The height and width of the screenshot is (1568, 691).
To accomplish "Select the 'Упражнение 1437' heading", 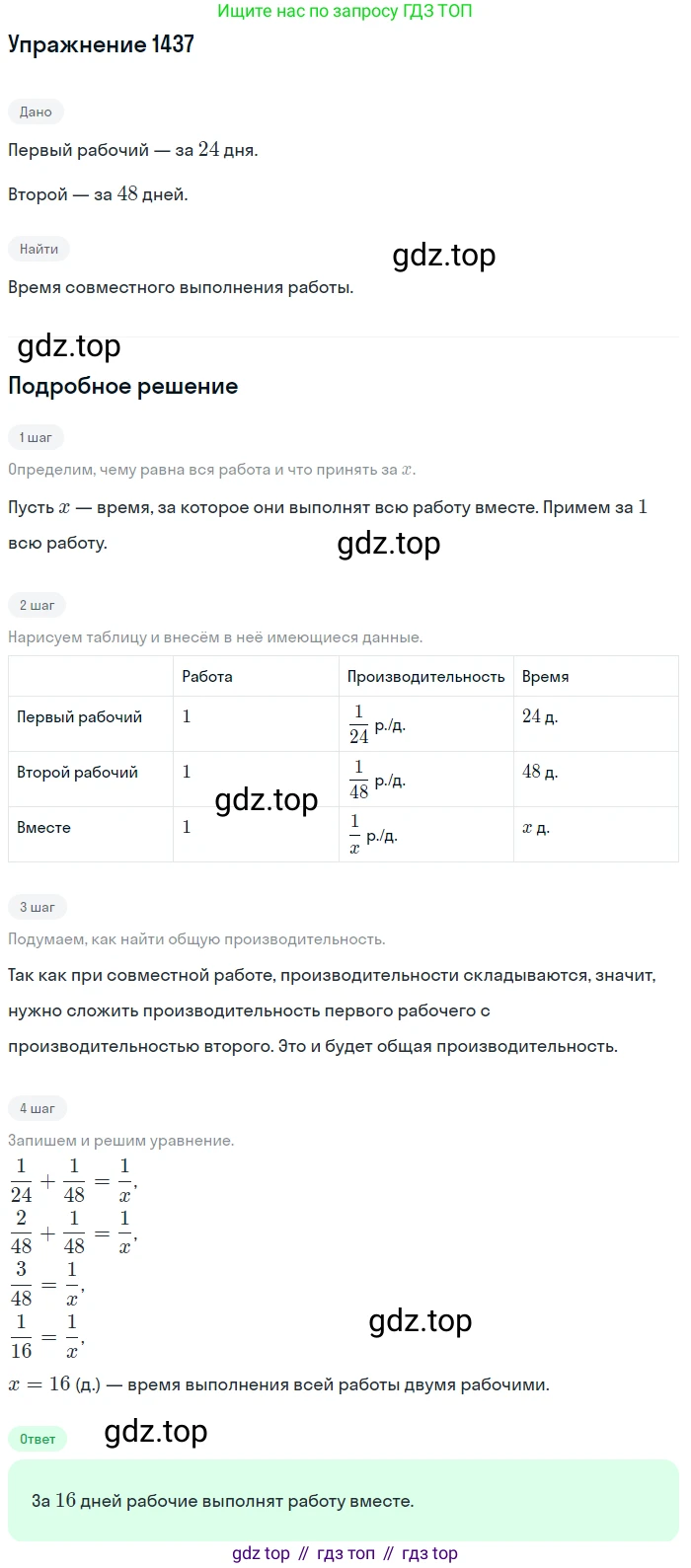I will pyautogui.click(x=101, y=44).
